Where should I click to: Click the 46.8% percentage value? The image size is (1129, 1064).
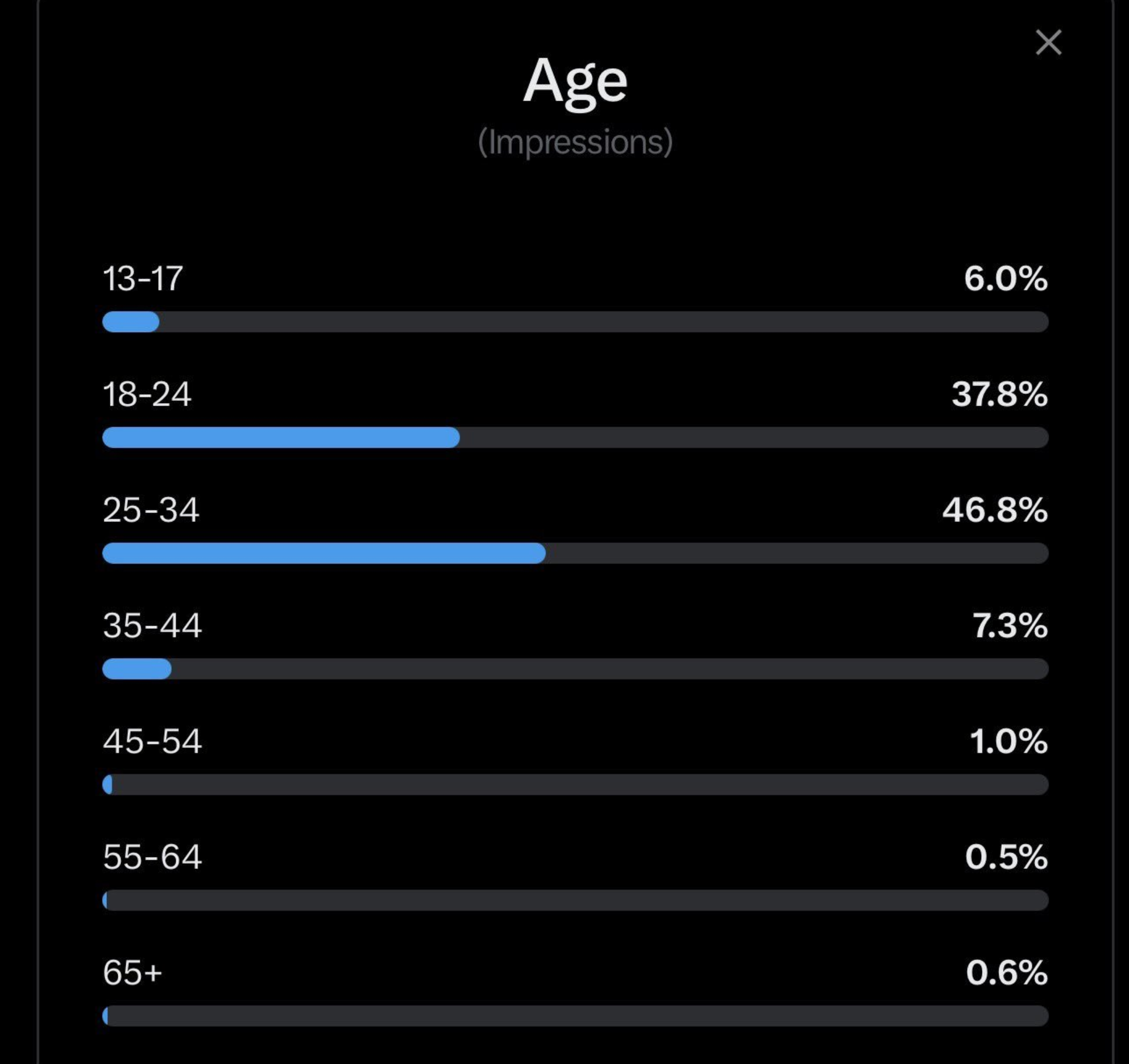pos(995,510)
